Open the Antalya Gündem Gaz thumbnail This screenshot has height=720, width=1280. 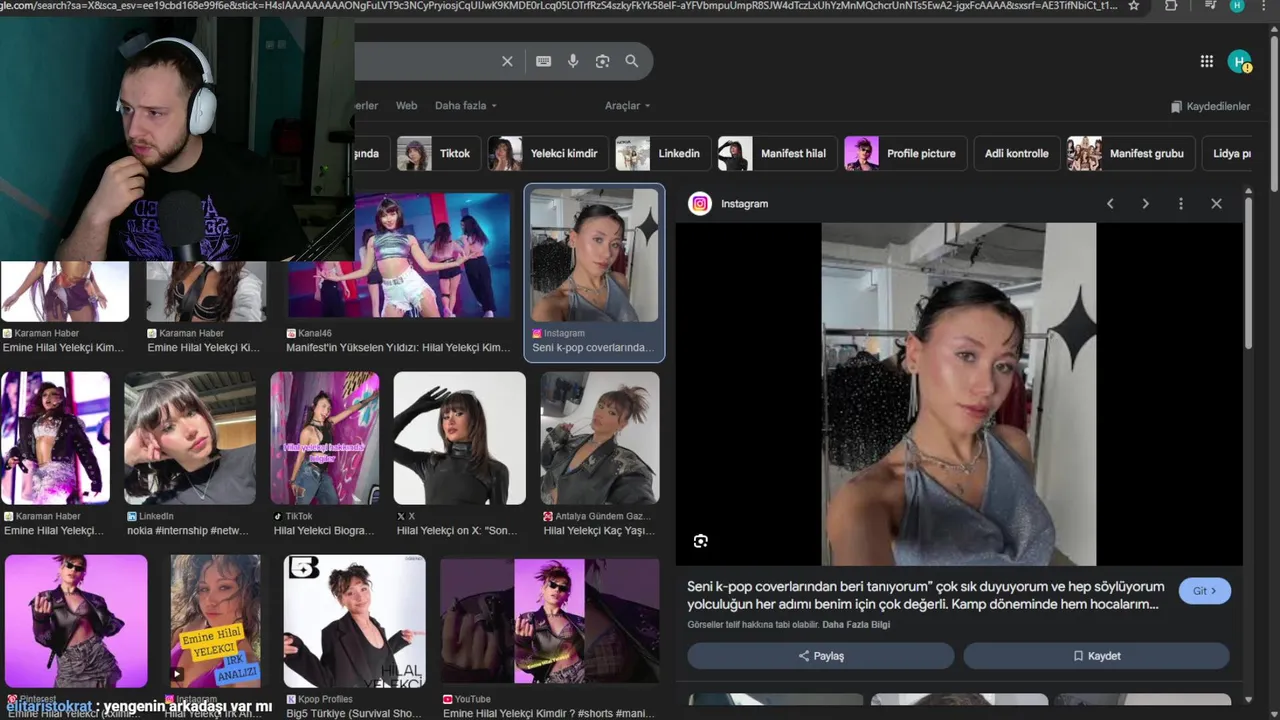pos(600,438)
